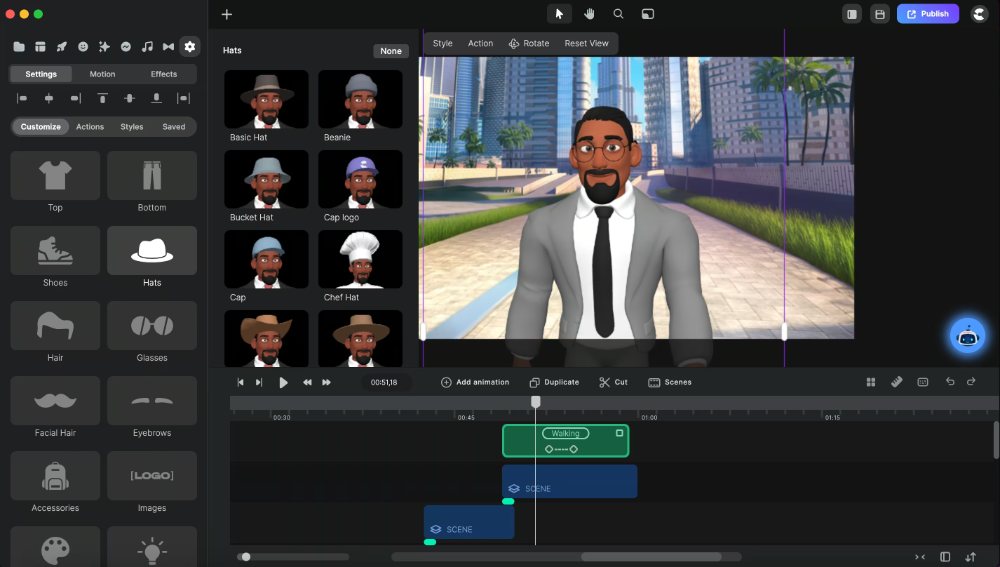Image resolution: width=1000 pixels, height=567 pixels.
Task: Align object to top edge
Action: click(103, 98)
